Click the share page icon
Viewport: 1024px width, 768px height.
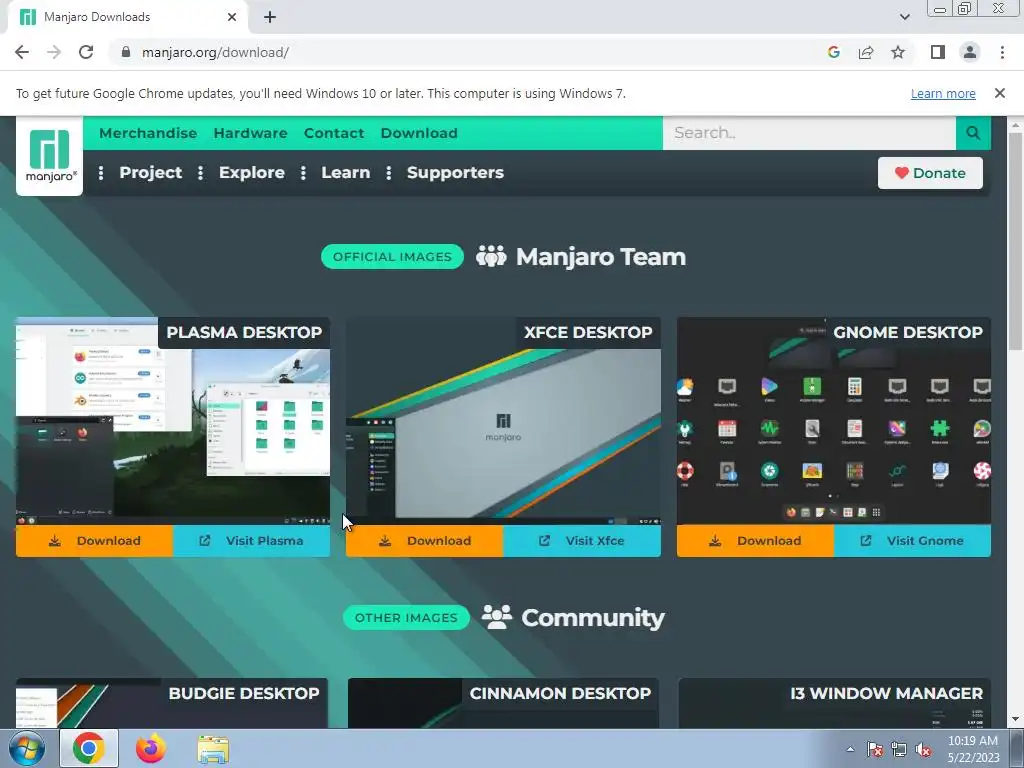[866, 52]
